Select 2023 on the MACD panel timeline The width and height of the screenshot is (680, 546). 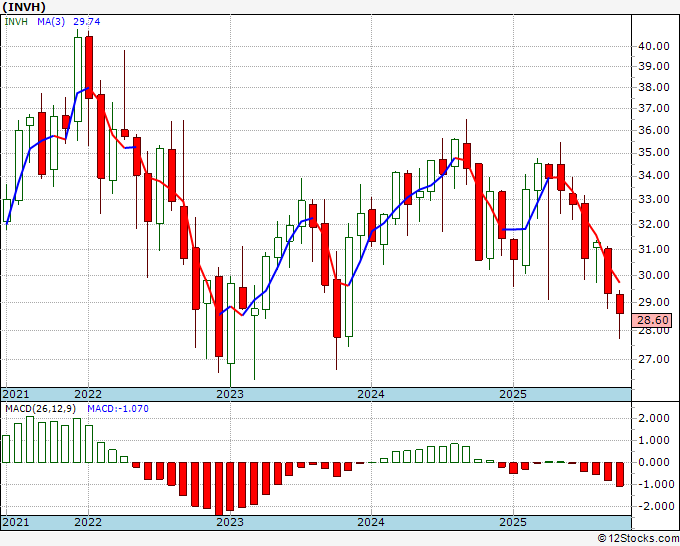pyautogui.click(x=230, y=522)
